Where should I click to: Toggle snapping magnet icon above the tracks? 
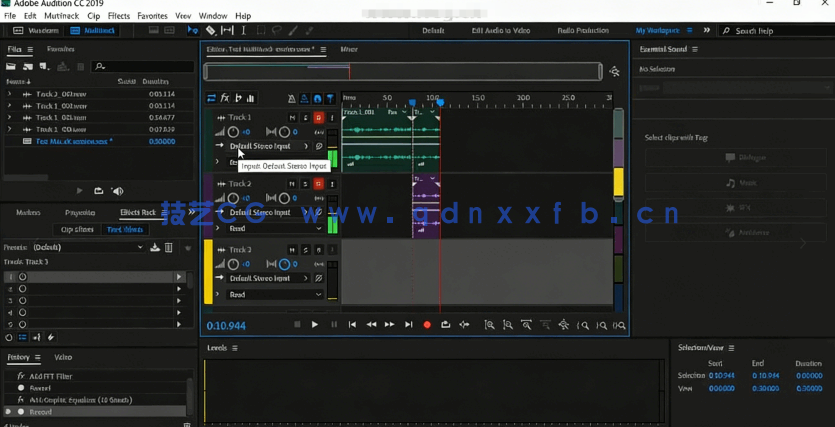[317, 99]
